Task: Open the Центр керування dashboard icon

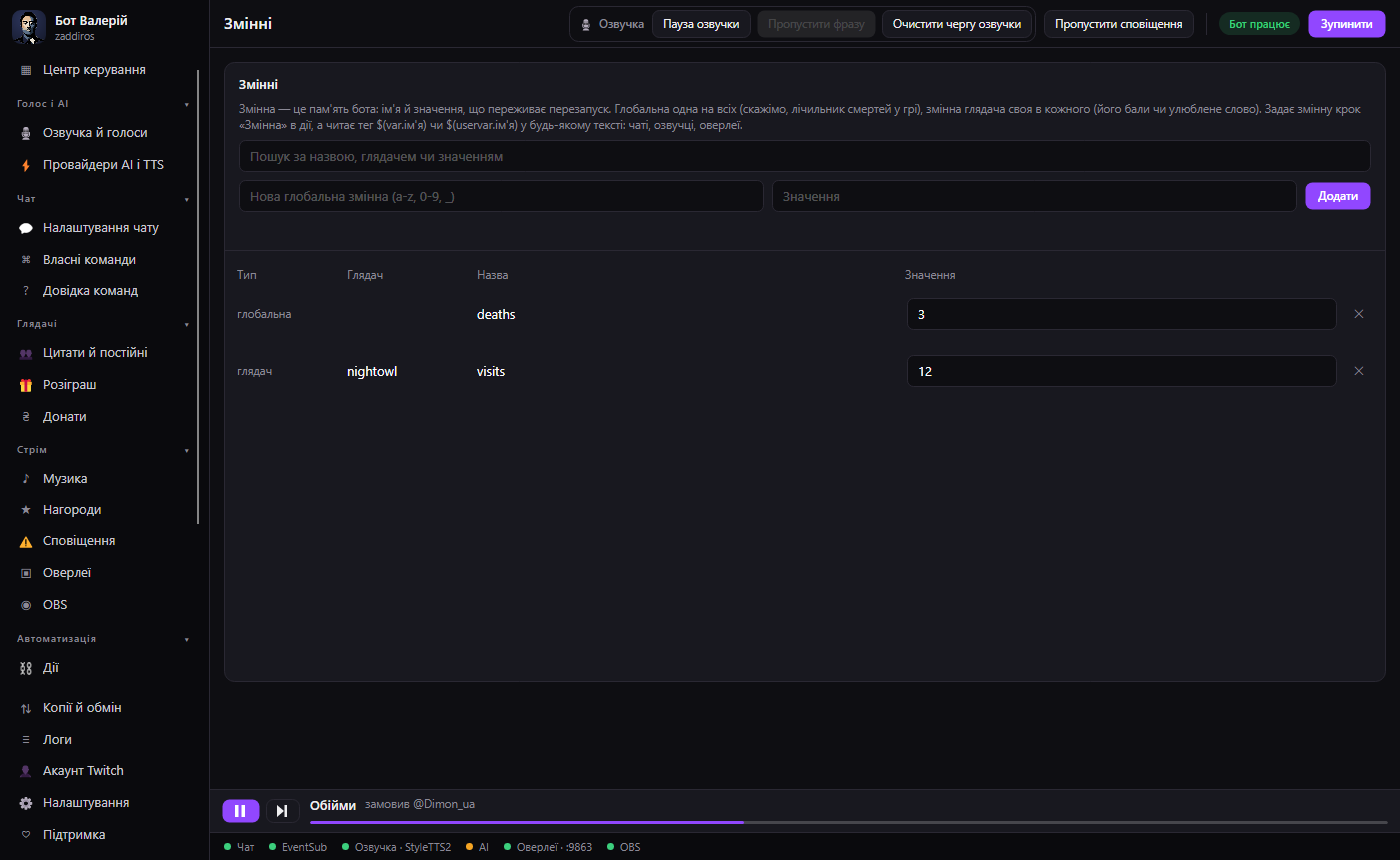Action: 26,70
